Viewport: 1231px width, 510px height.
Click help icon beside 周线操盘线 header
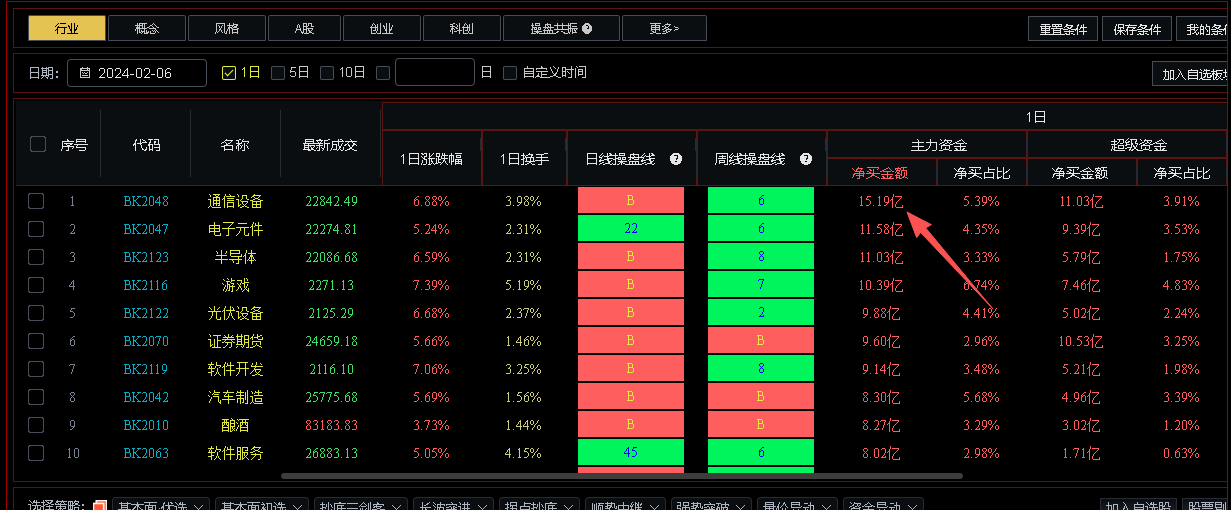[806, 159]
